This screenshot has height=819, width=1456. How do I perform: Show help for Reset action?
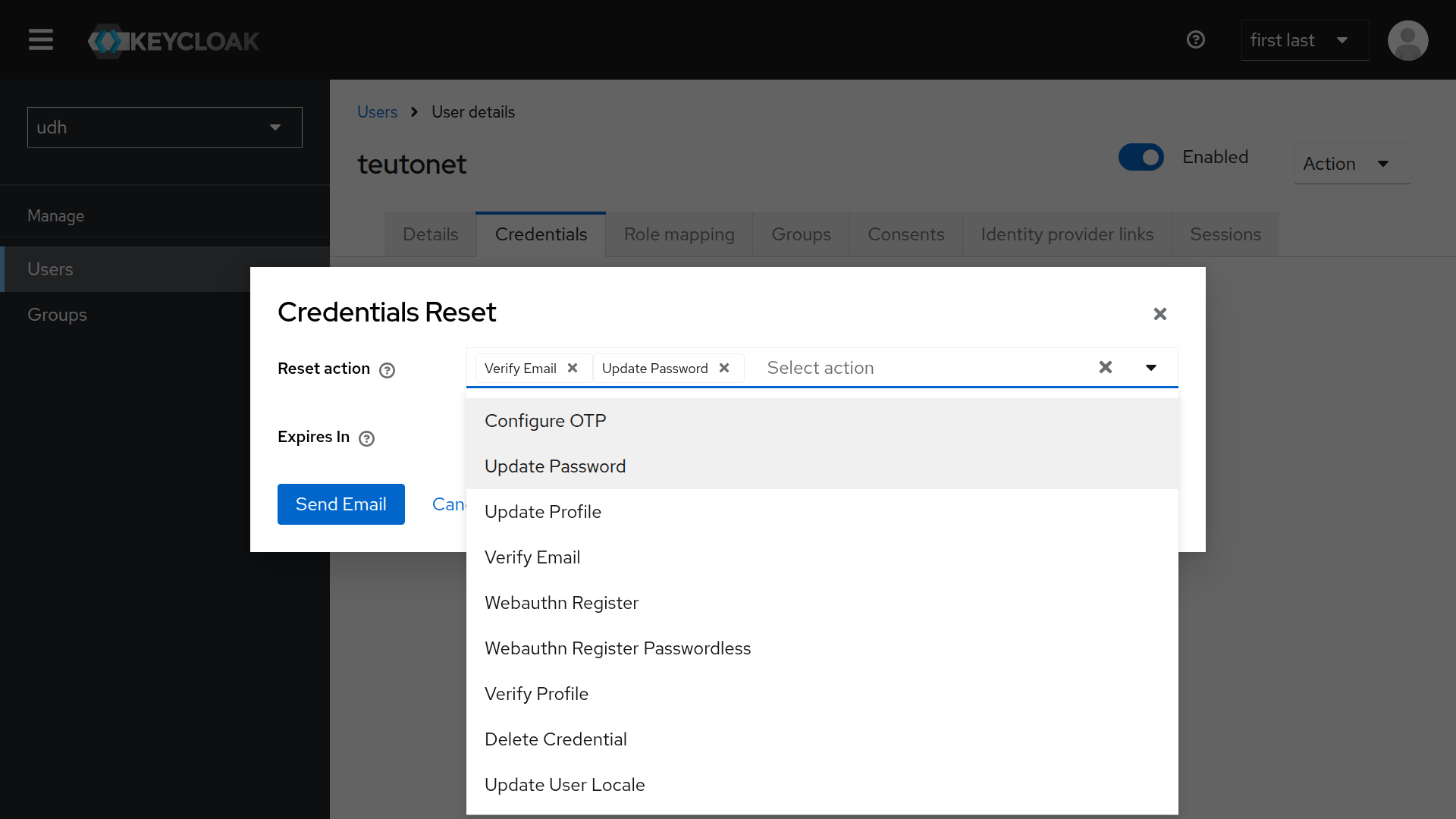coord(387,370)
